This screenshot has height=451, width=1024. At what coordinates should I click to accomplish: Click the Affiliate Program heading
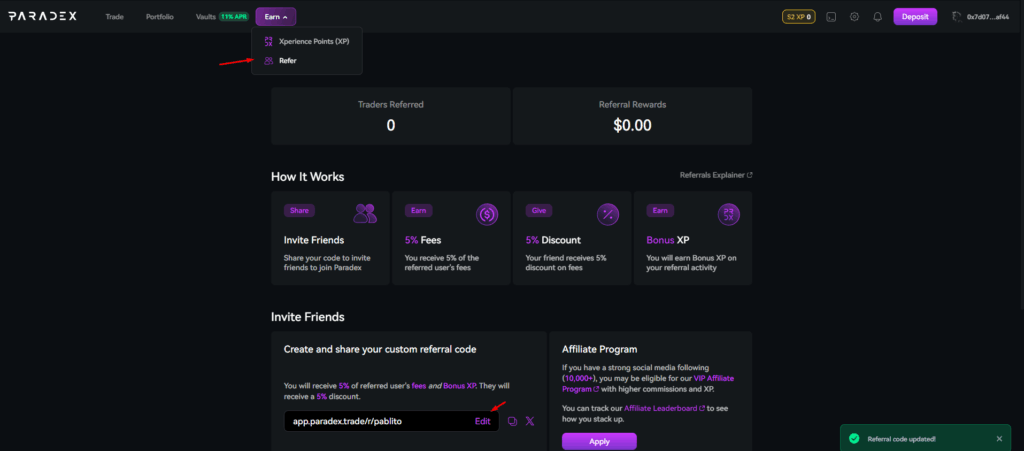coord(600,349)
